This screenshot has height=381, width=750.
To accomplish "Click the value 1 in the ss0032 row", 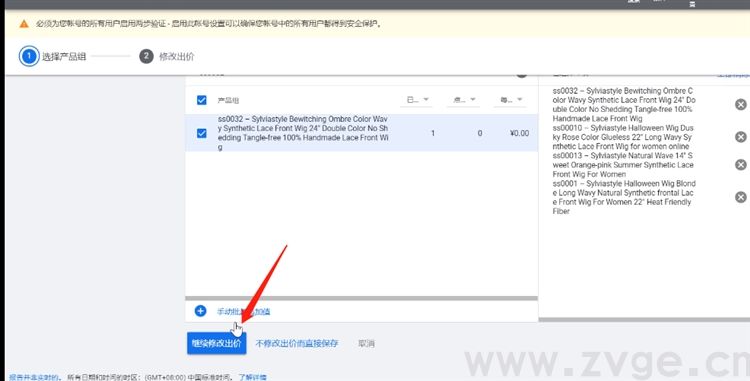I will pyautogui.click(x=433, y=133).
